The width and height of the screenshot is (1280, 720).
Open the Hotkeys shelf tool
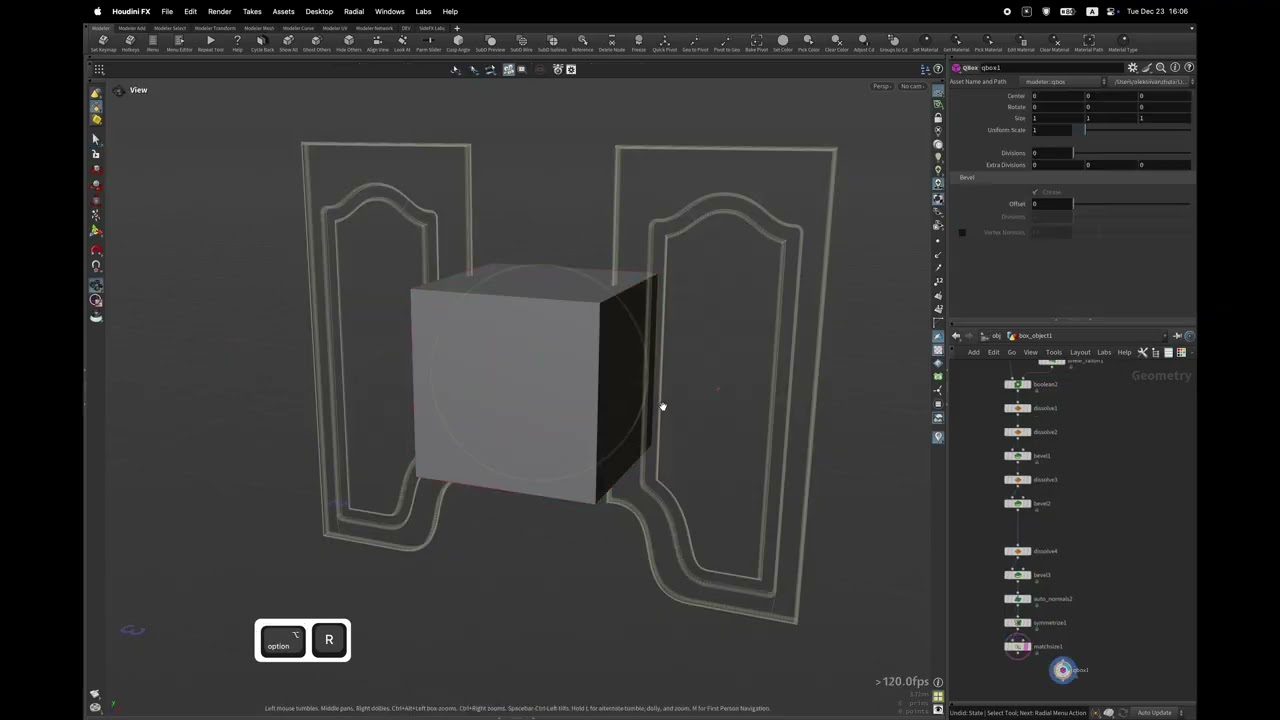[x=130, y=43]
